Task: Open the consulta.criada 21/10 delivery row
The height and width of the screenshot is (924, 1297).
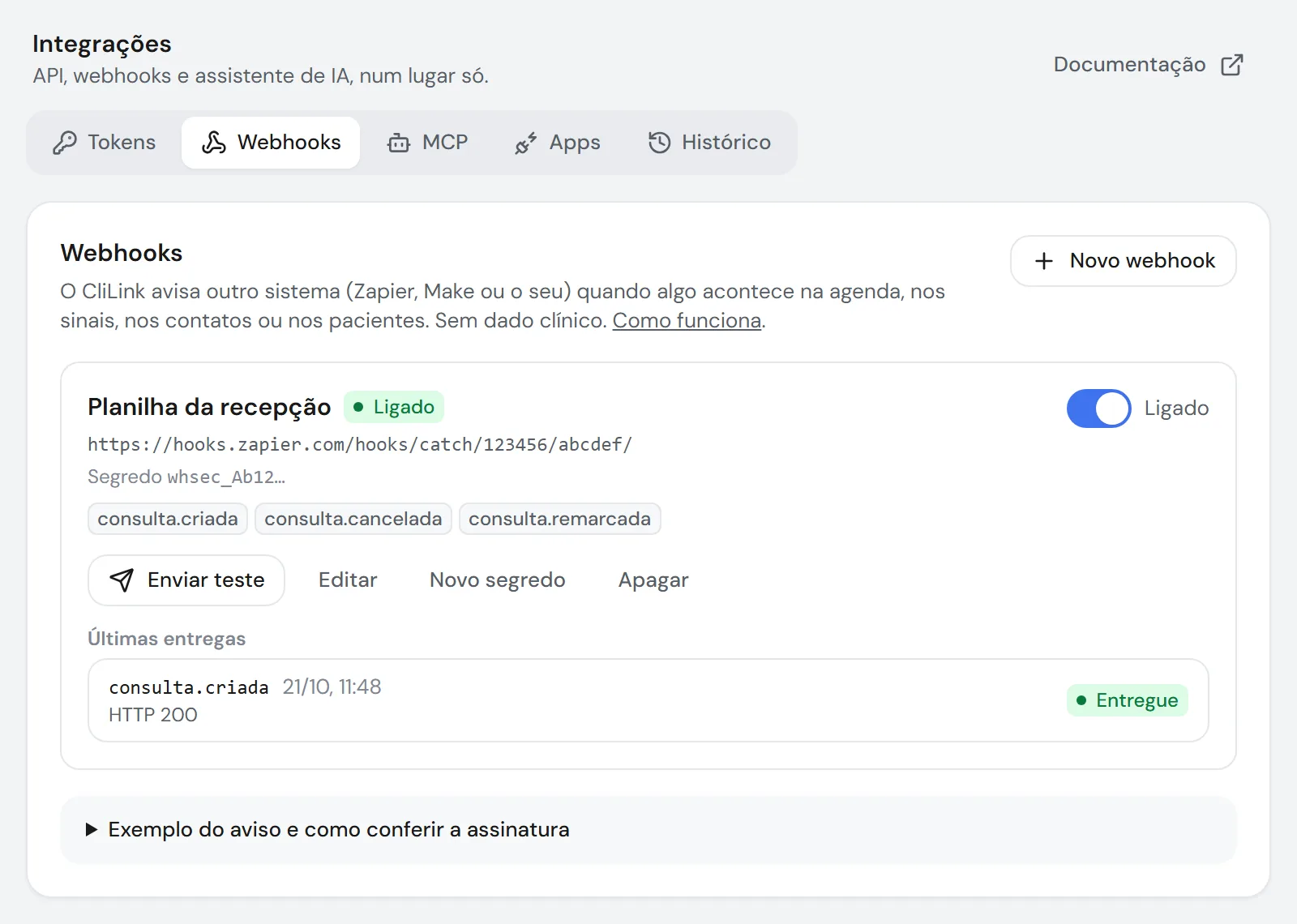Action: coord(648,700)
